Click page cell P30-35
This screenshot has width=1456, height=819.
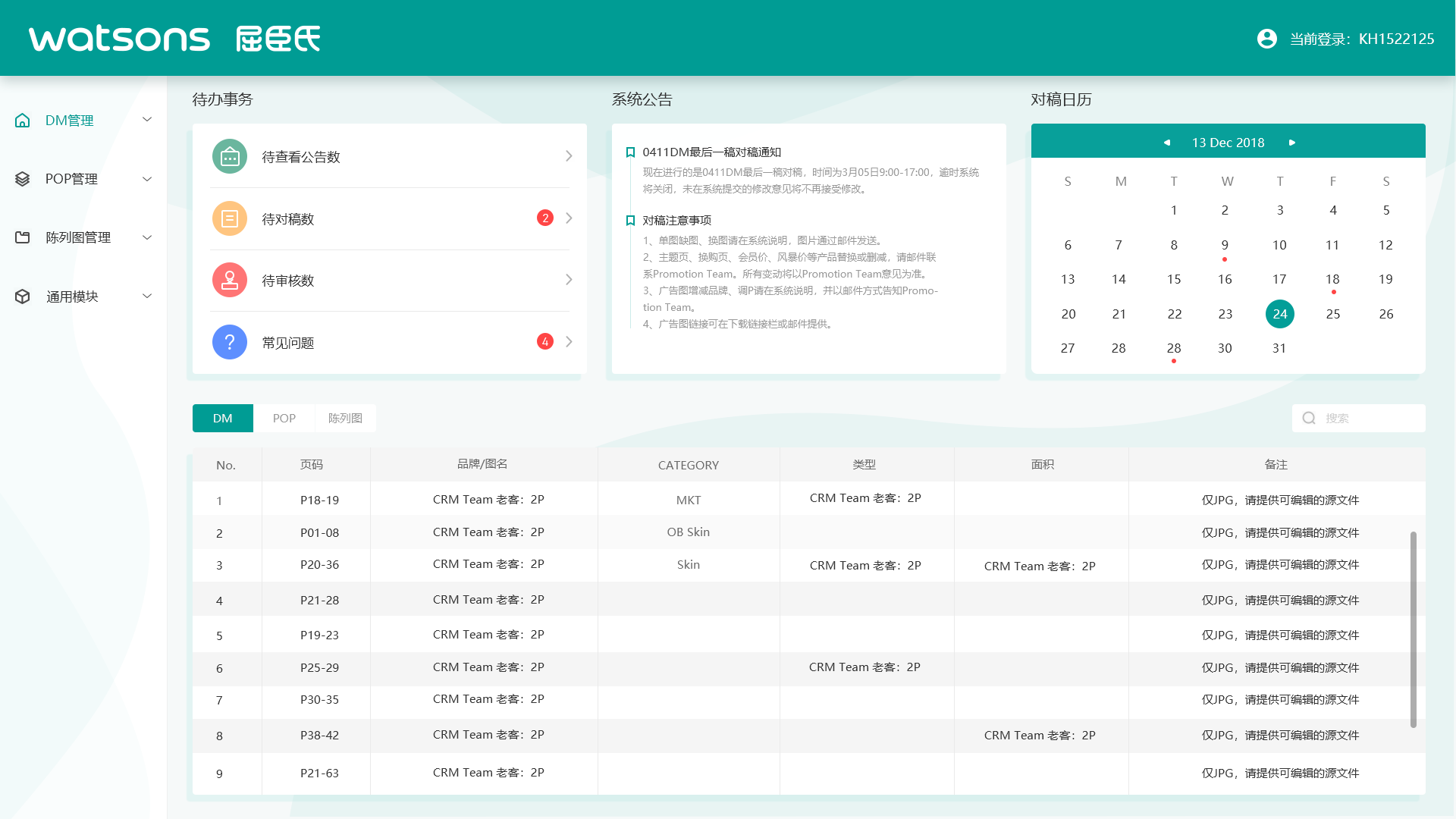(x=319, y=700)
